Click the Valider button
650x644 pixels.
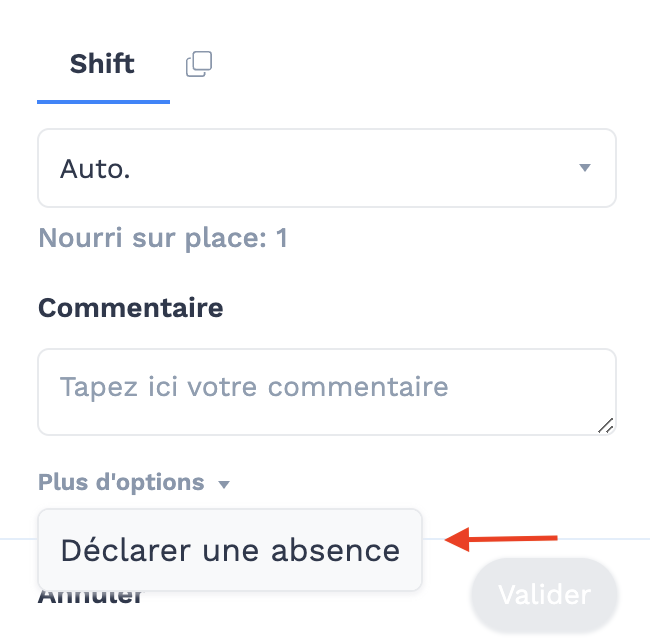point(544,594)
